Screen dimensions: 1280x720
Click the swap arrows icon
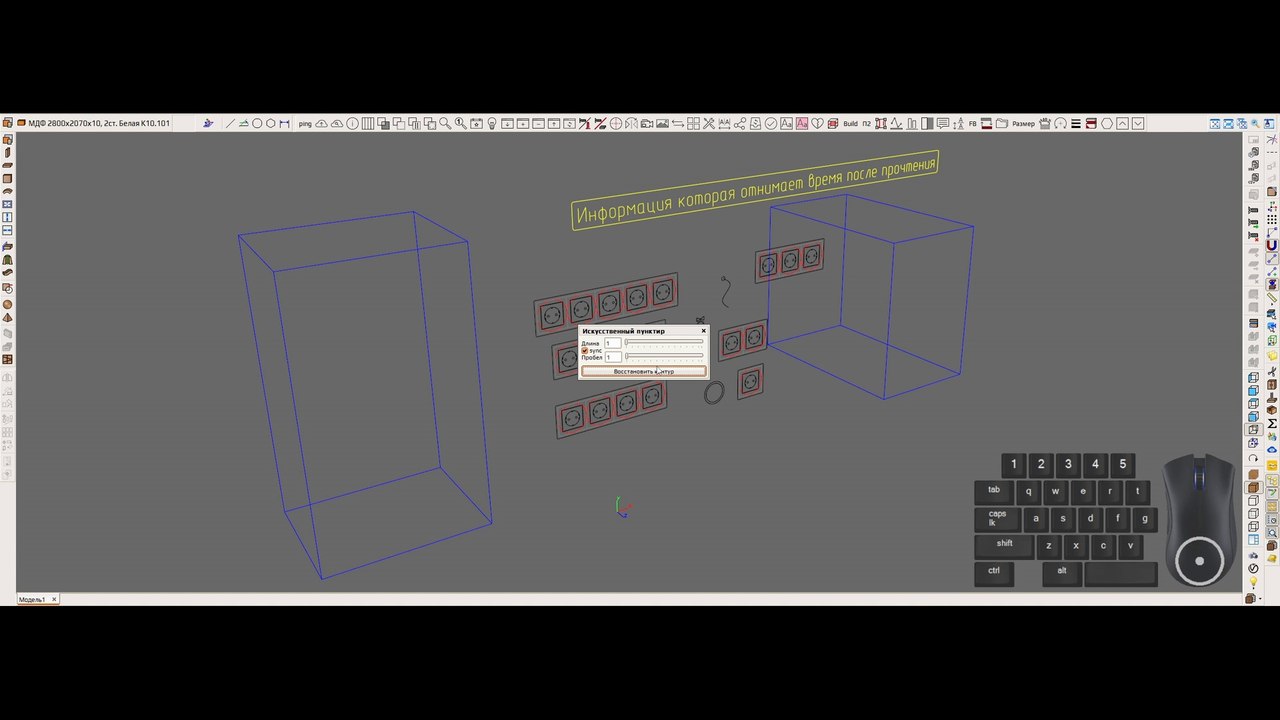tap(678, 124)
